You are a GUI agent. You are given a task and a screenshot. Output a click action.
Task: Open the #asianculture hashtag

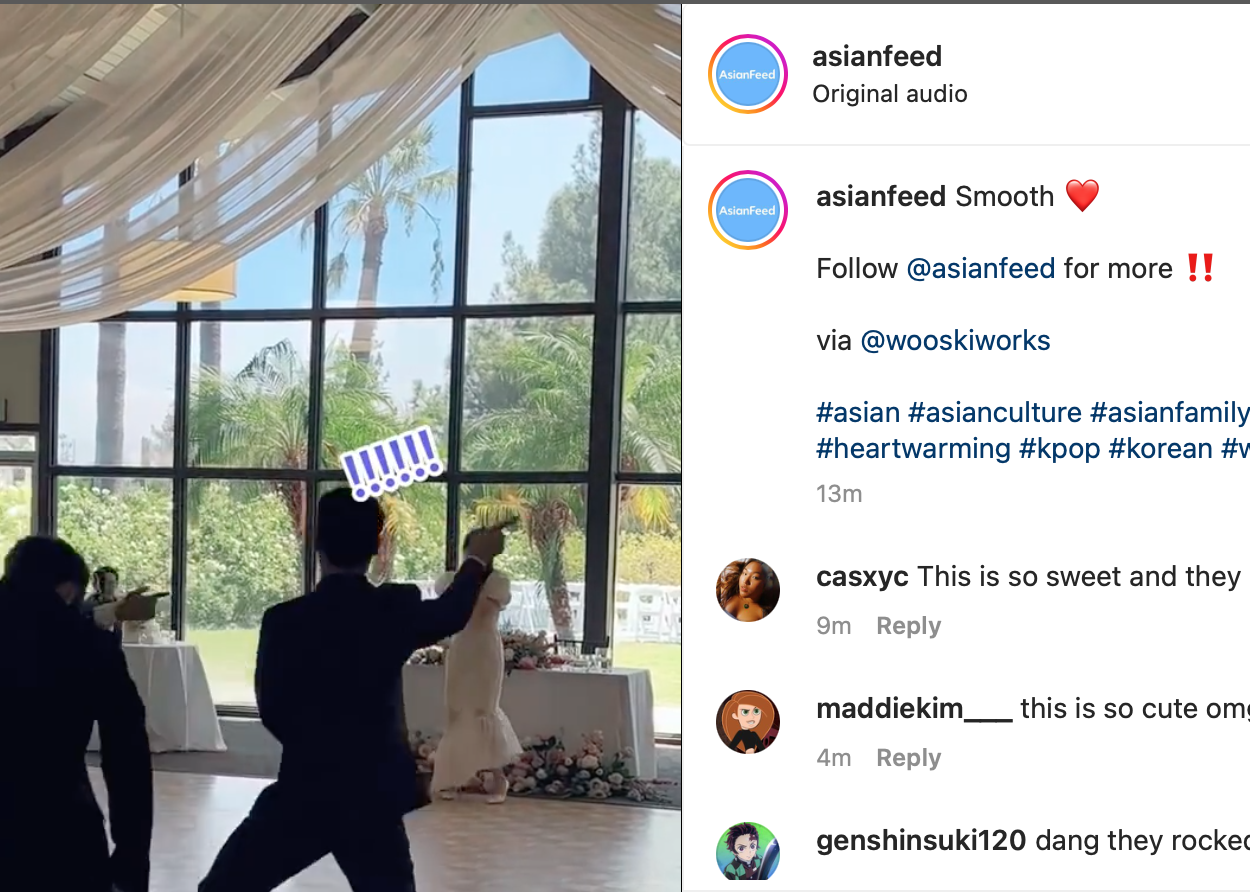coord(995,413)
